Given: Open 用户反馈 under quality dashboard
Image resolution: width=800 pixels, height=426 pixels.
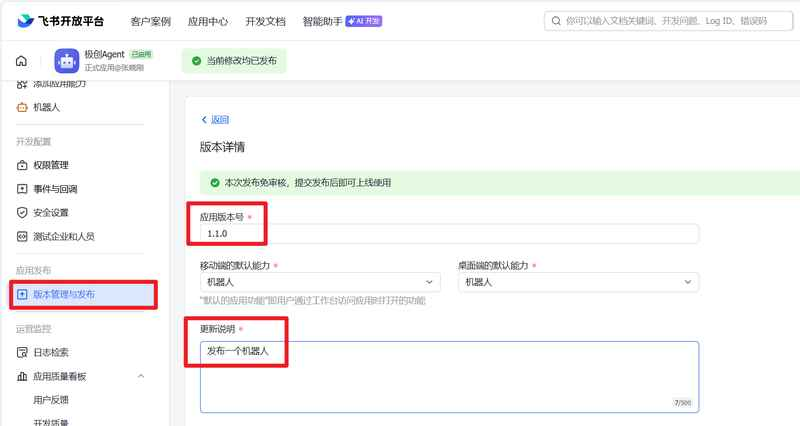Looking at the screenshot, I should [51, 399].
